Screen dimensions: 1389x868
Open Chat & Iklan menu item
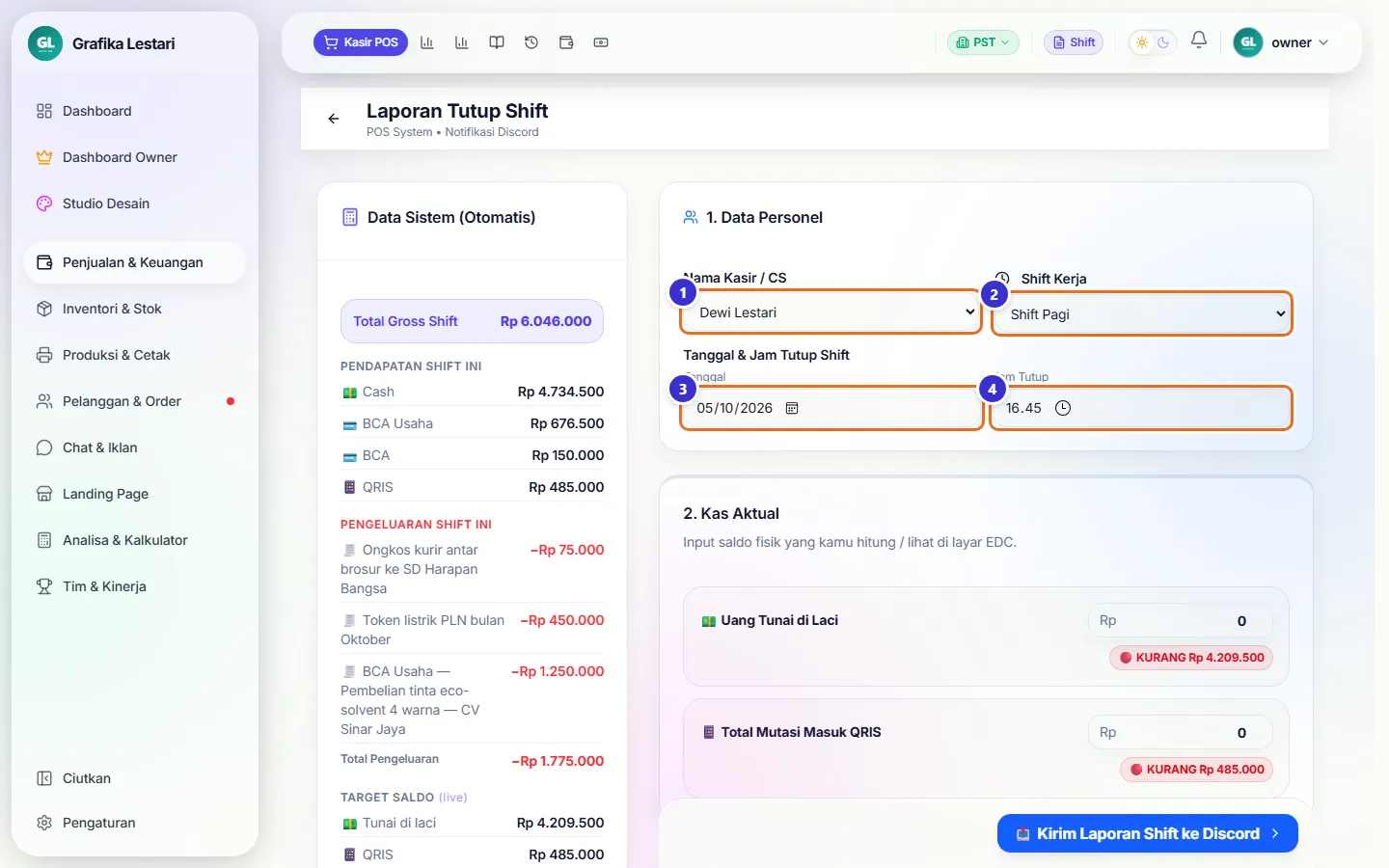(135, 448)
